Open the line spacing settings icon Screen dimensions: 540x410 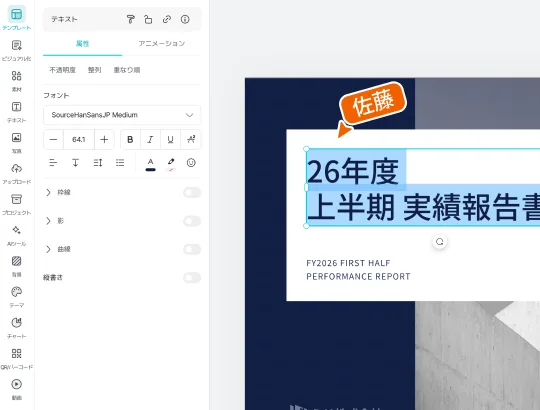point(98,162)
